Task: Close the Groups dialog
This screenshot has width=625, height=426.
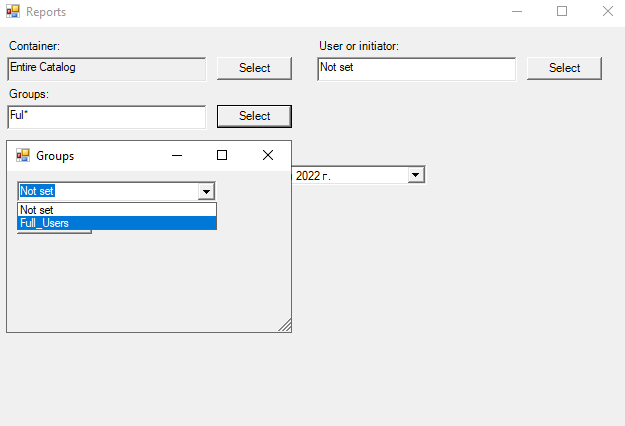Action: click(x=267, y=155)
